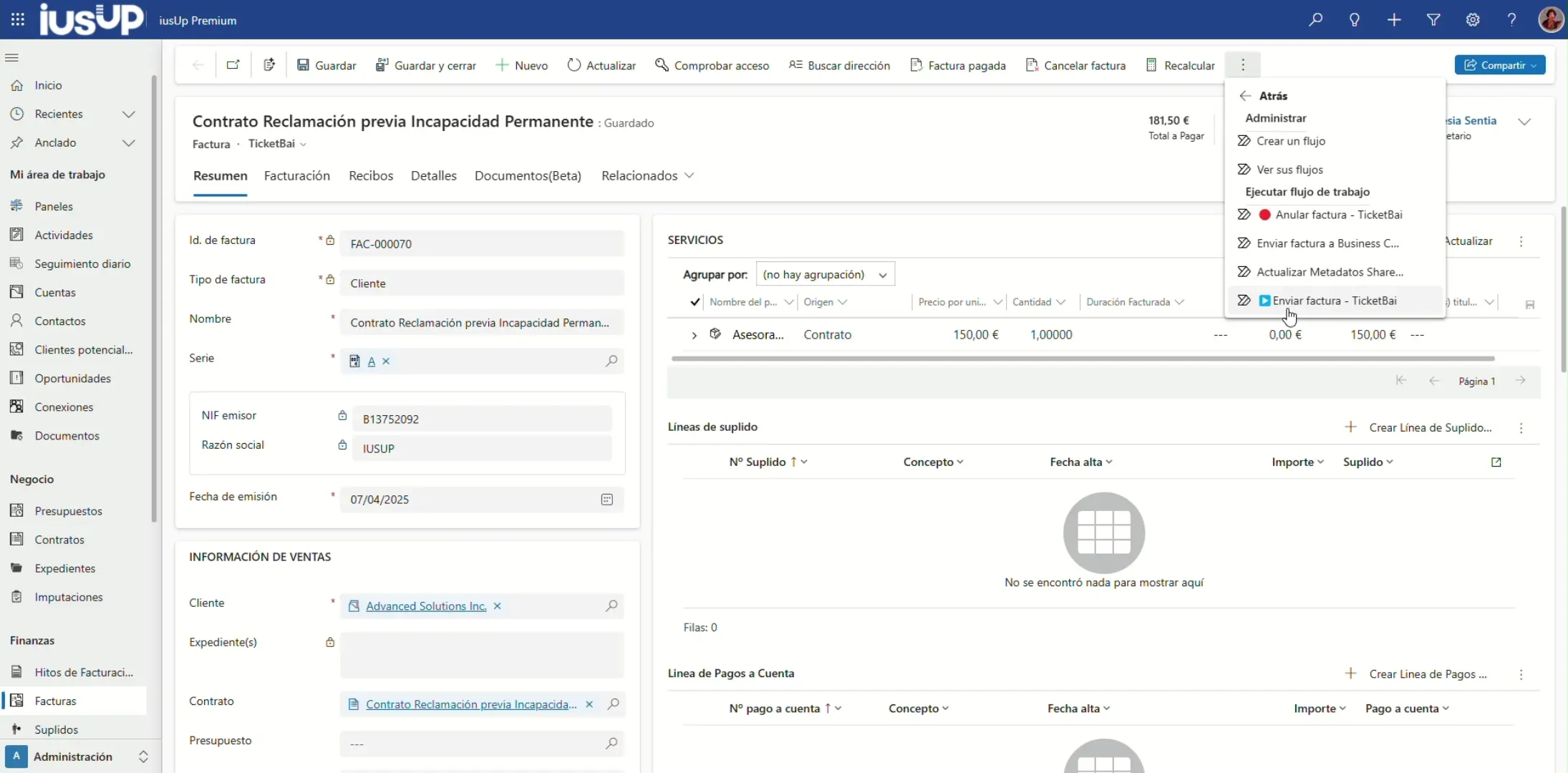Viewport: 1568px width, 773px height.
Task: Open calendar picker for Fecha de emisión
Action: 607,500
